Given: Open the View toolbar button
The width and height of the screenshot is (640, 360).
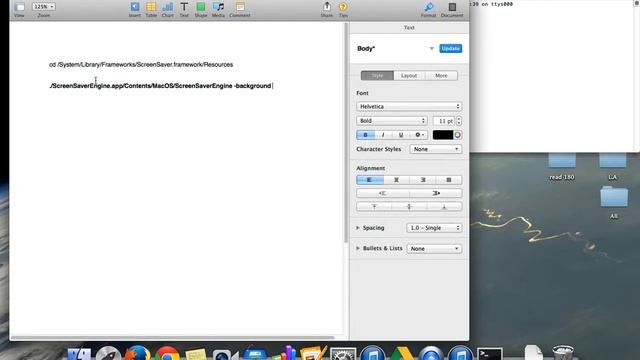Looking at the screenshot, I should (19, 9).
